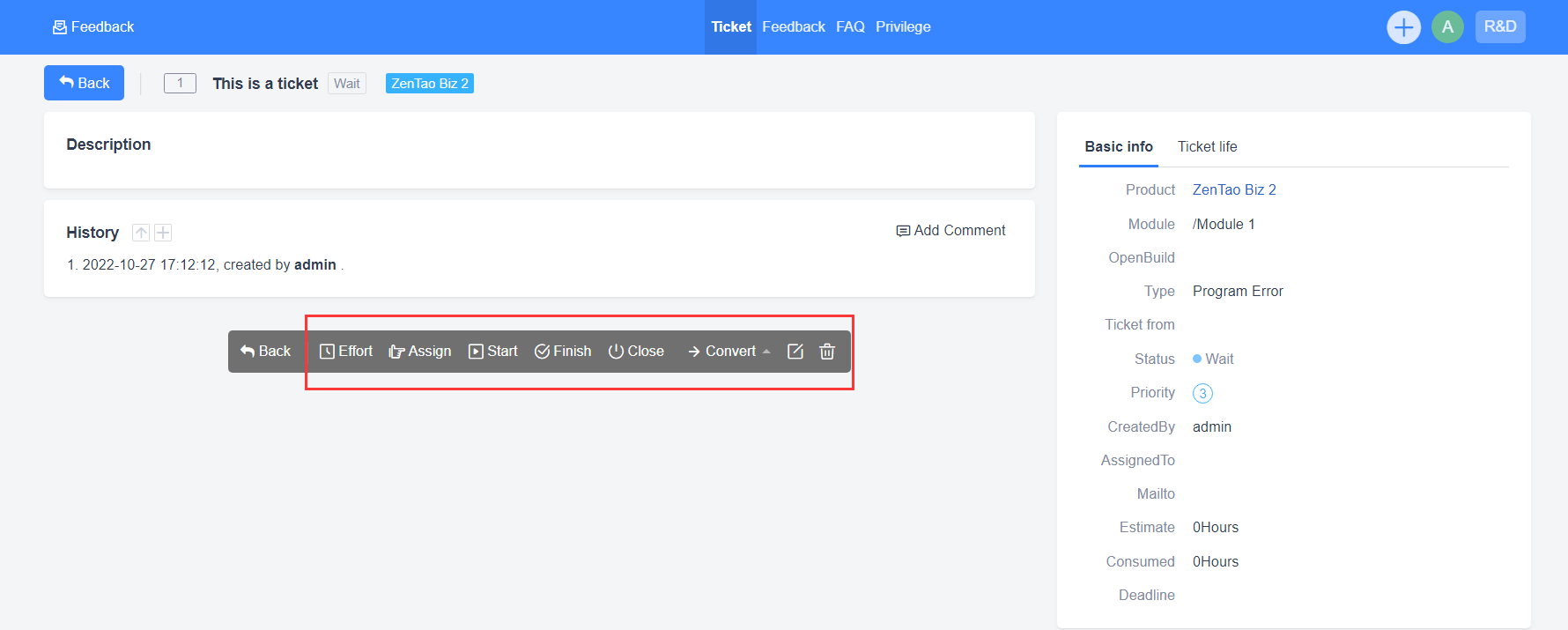Switch to the Ticket life tab
Image resolution: width=1568 pixels, height=630 pixels.
(1207, 147)
